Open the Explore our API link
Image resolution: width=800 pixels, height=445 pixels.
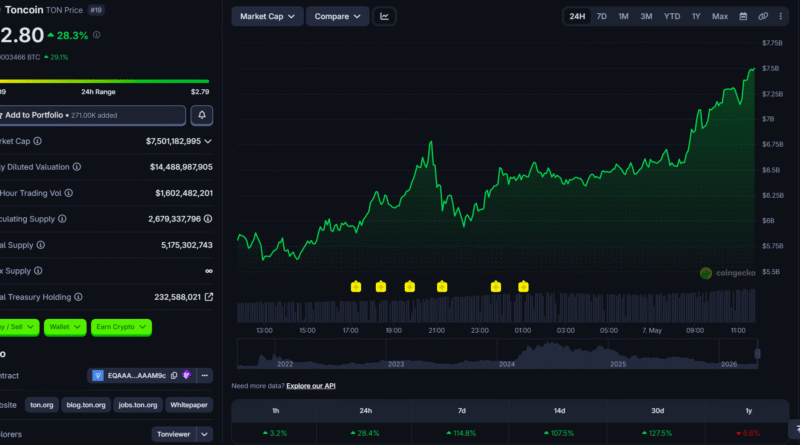click(x=311, y=386)
